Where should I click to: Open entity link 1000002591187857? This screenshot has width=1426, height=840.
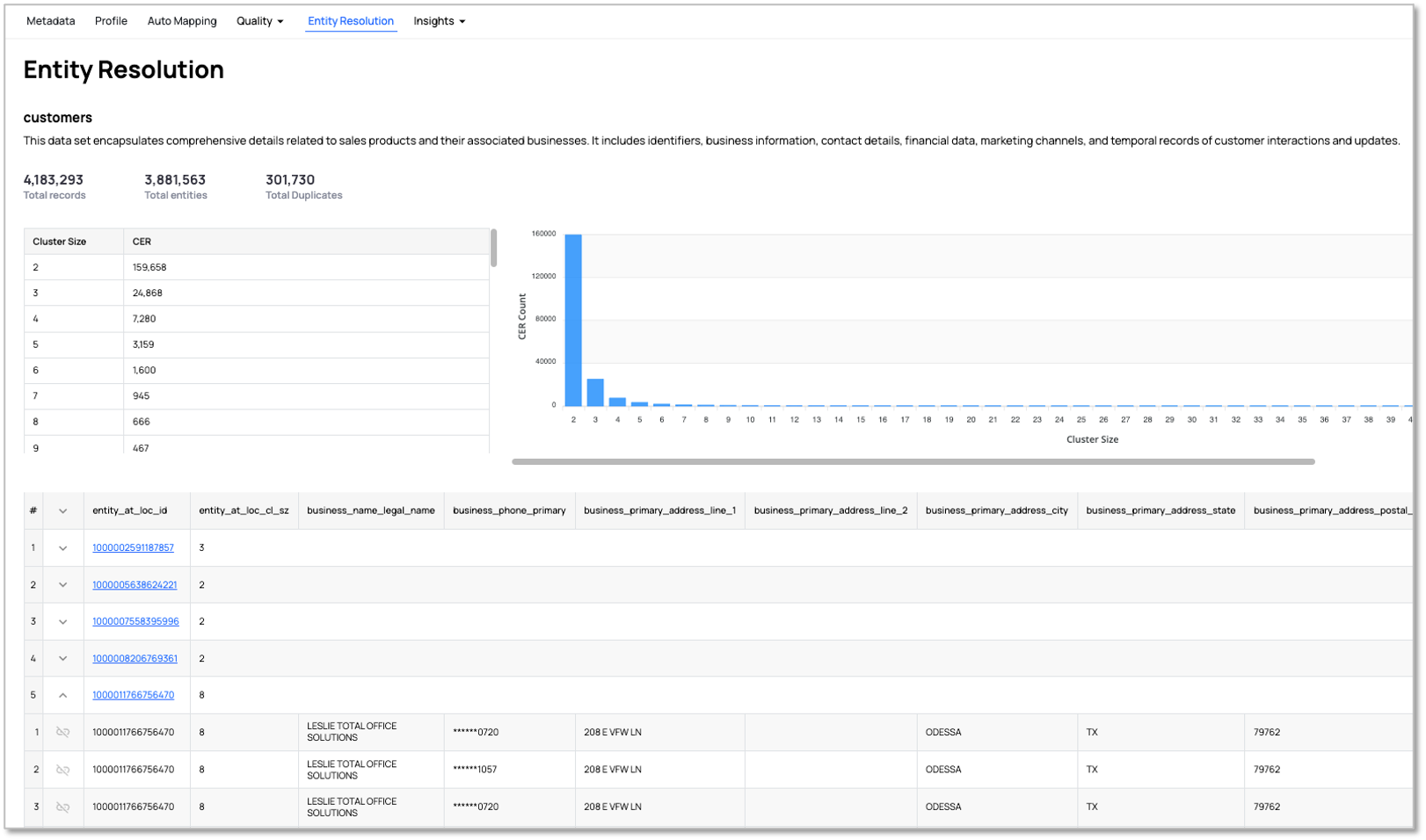coord(134,547)
